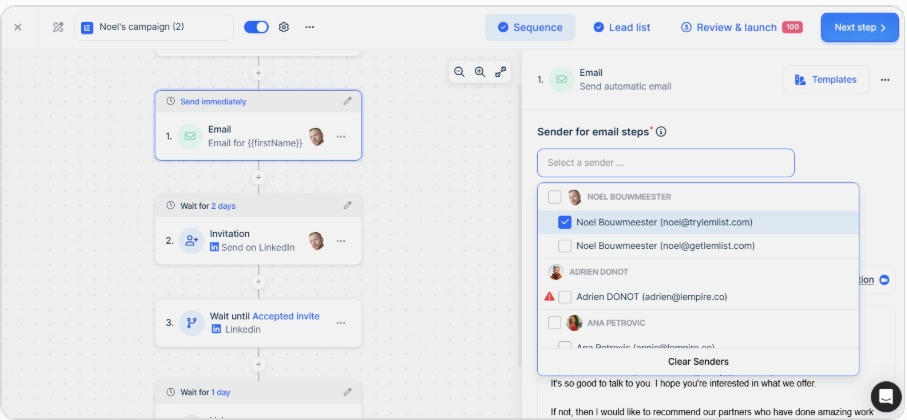Image resolution: width=907 pixels, height=420 pixels.
Task: Zoom out the sequence canvas
Action: point(459,72)
